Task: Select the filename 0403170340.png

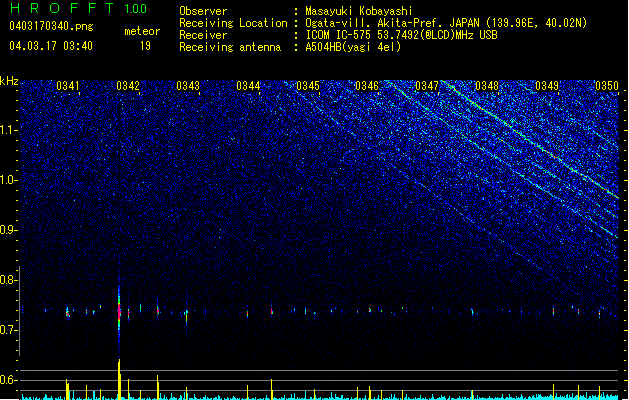Action: [x=51, y=26]
